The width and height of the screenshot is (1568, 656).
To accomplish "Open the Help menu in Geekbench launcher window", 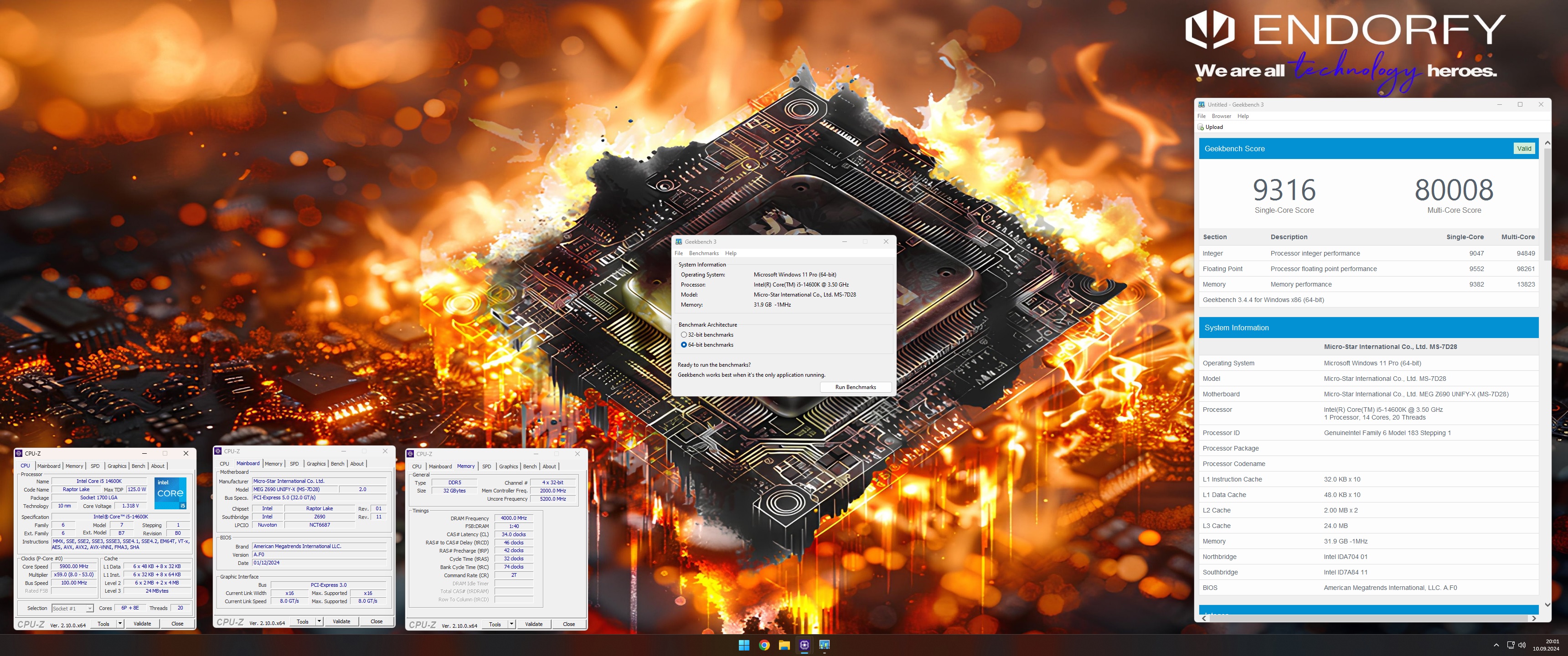I will tap(730, 253).
